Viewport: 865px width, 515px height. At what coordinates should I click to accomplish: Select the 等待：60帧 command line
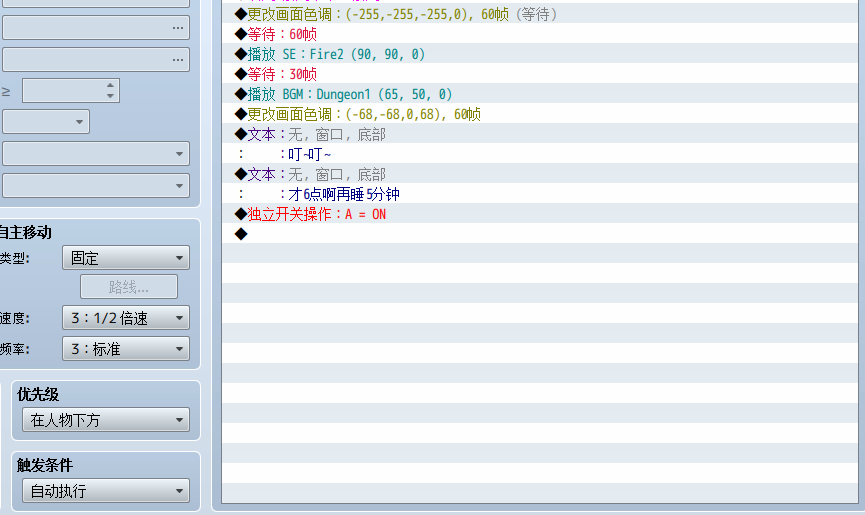tap(540, 34)
